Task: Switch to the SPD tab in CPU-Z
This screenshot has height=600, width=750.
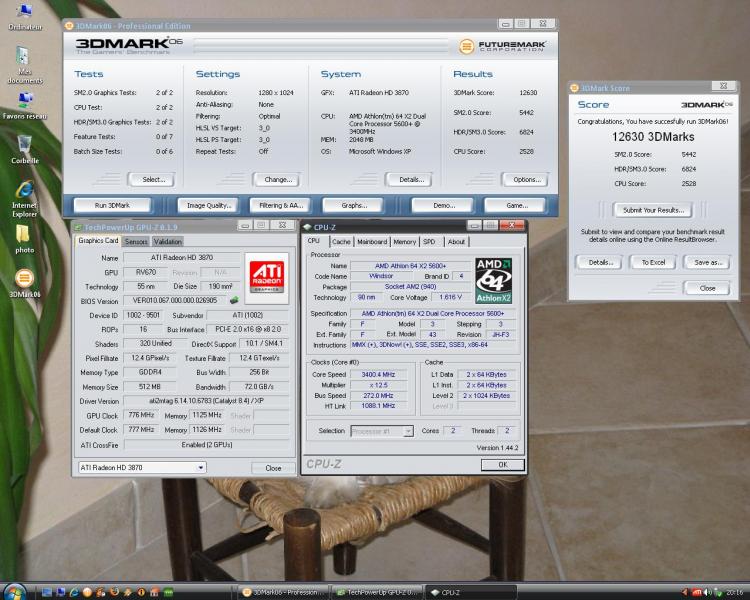Action: pos(429,242)
